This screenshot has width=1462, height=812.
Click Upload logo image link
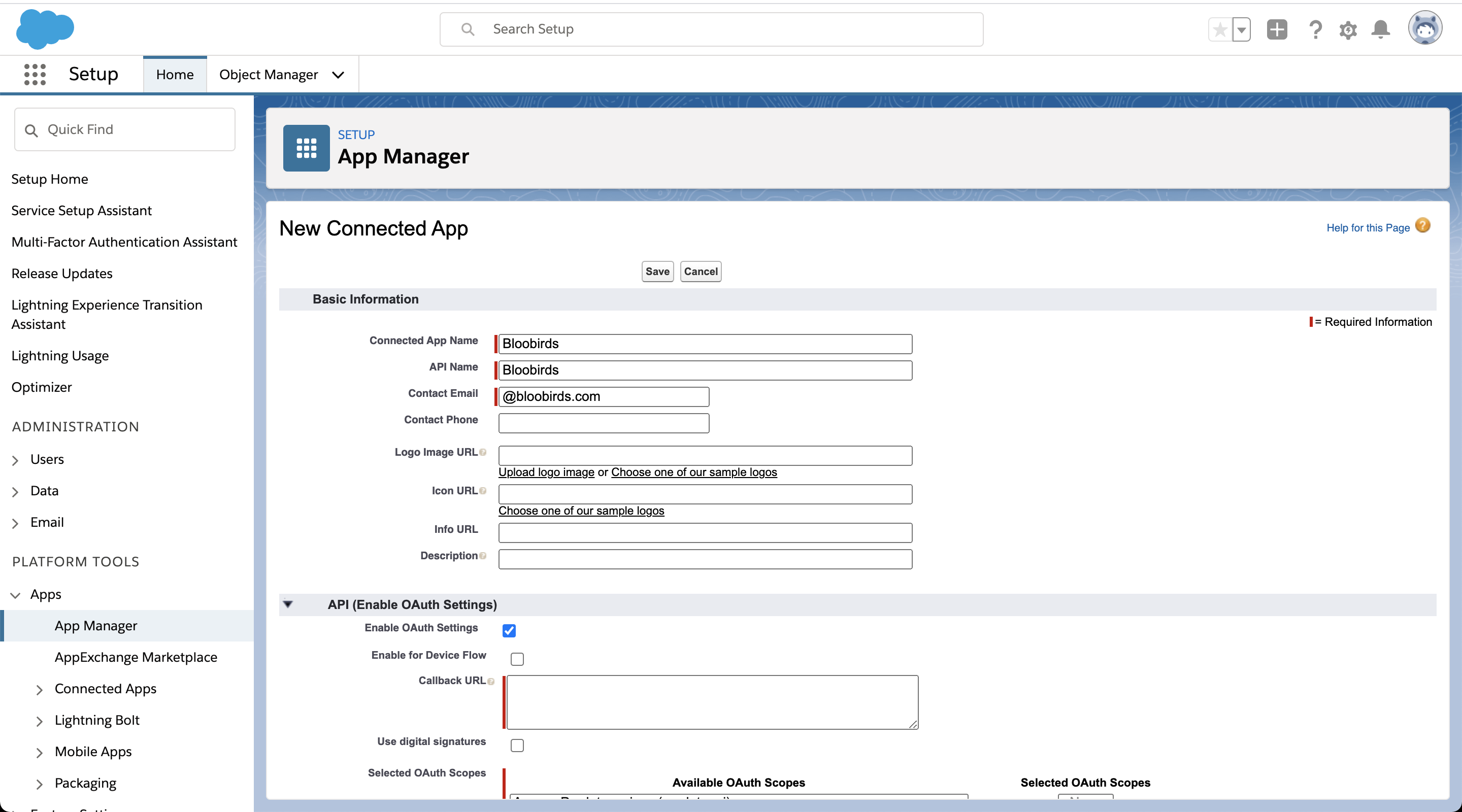(x=546, y=472)
